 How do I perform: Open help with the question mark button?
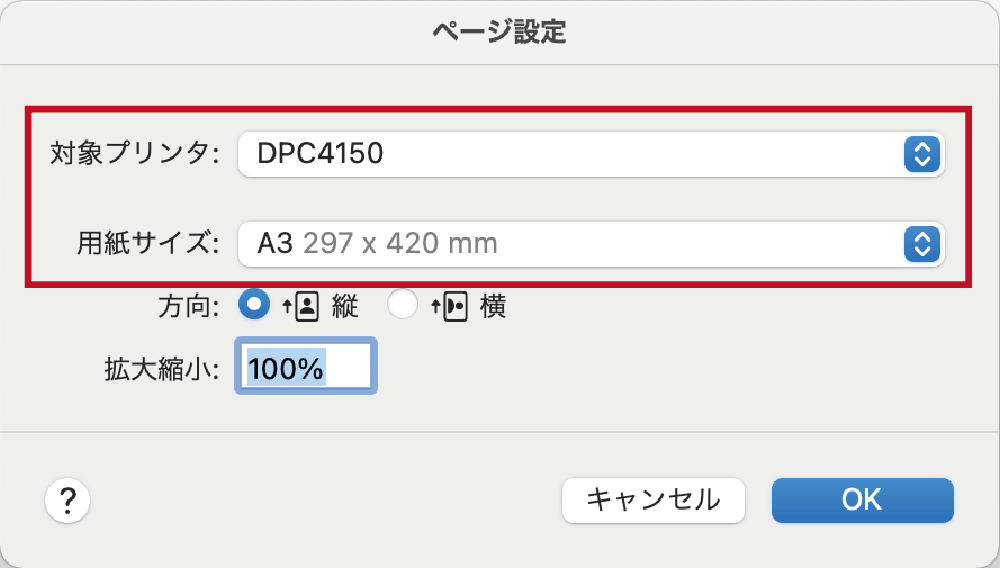tap(68, 499)
